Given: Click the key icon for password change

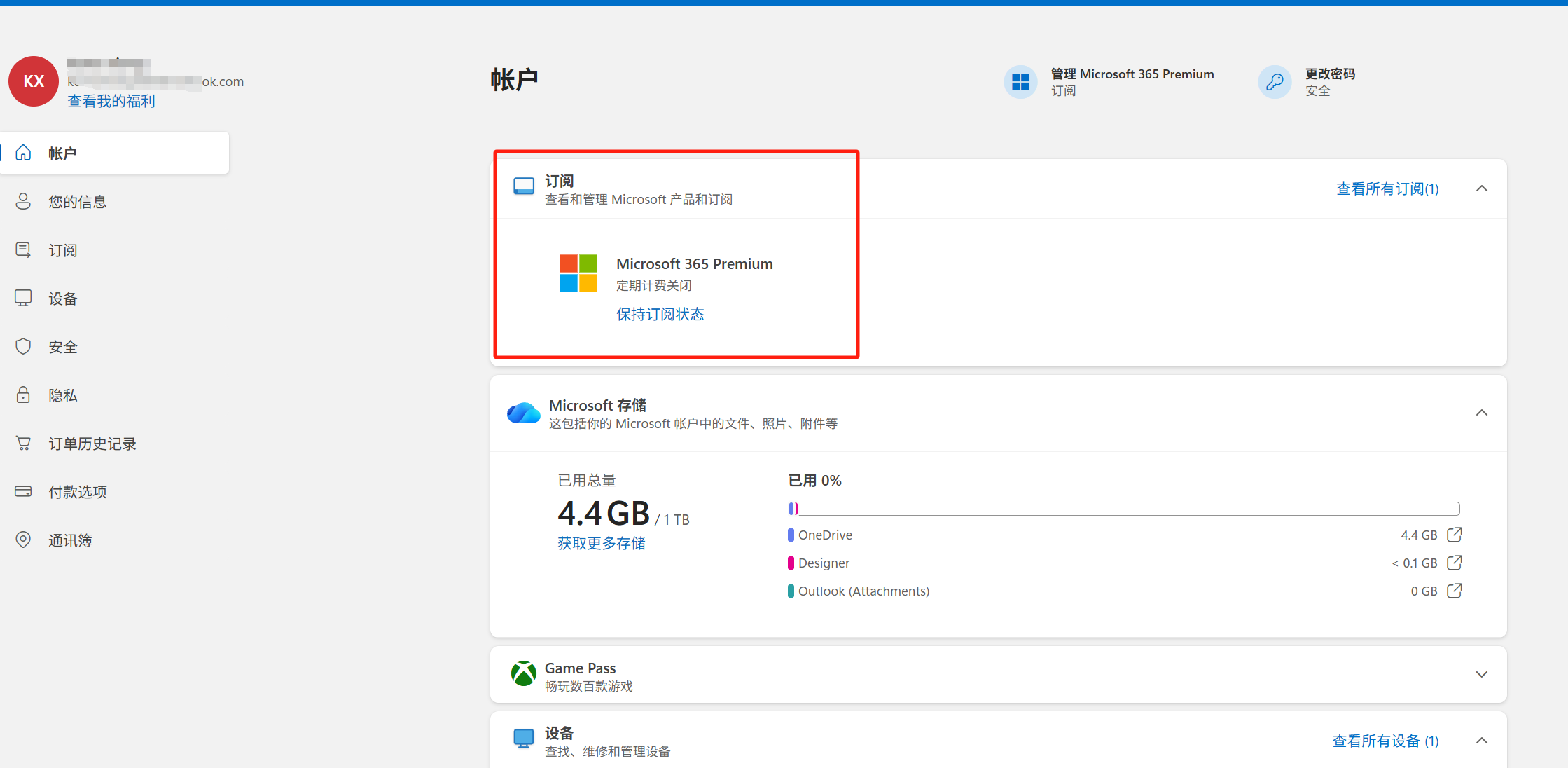Looking at the screenshot, I should point(1275,82).
